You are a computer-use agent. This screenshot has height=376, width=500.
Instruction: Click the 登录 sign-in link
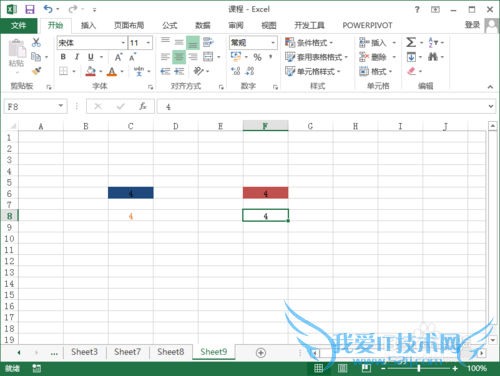point(472,25)
